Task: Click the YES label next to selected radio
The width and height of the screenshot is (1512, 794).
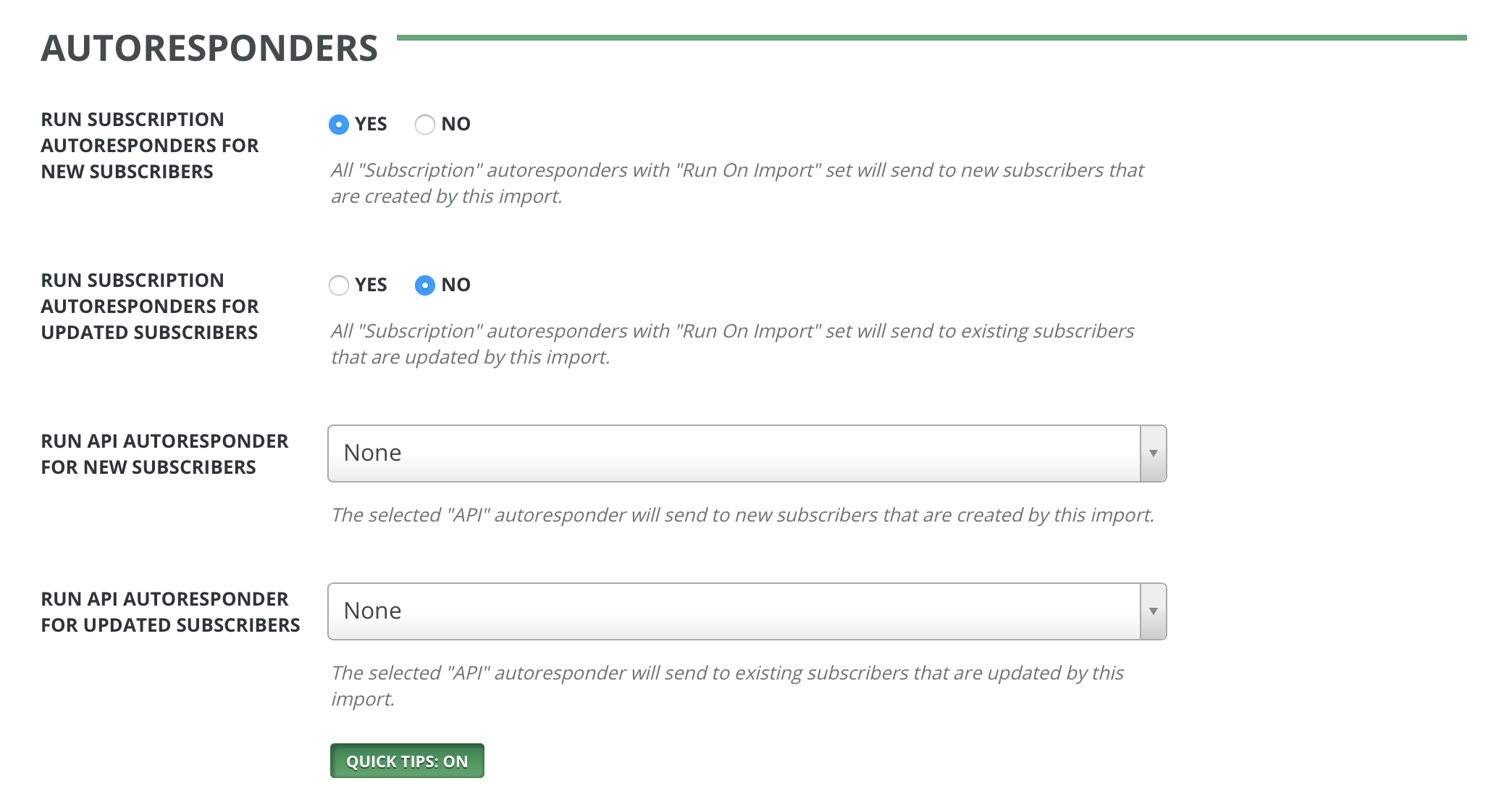Action: coord(371,125)
